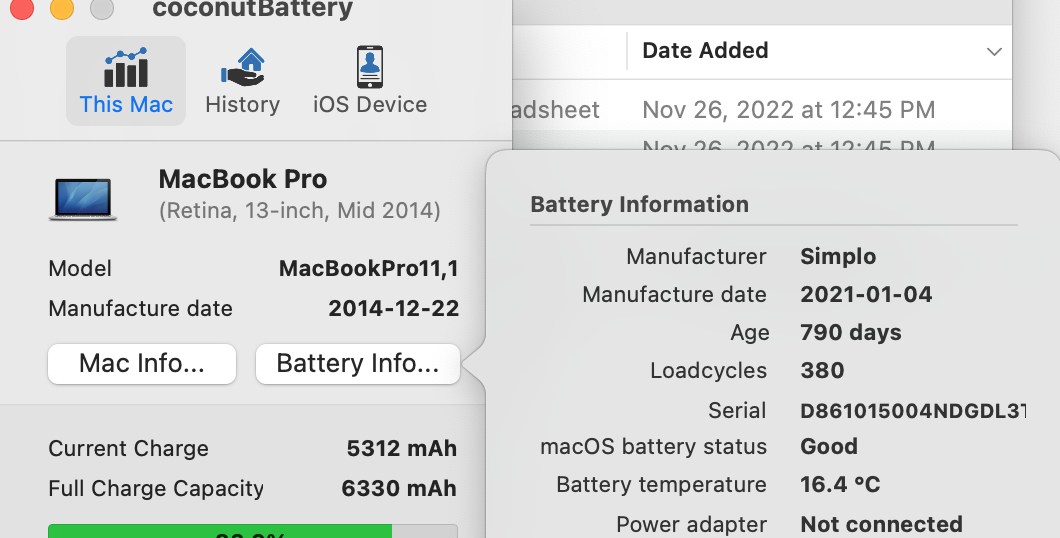The height and width of the screenshot is (538, 1060).
Task: Click the Loadcycles label
Action: (x=708, y=371)
